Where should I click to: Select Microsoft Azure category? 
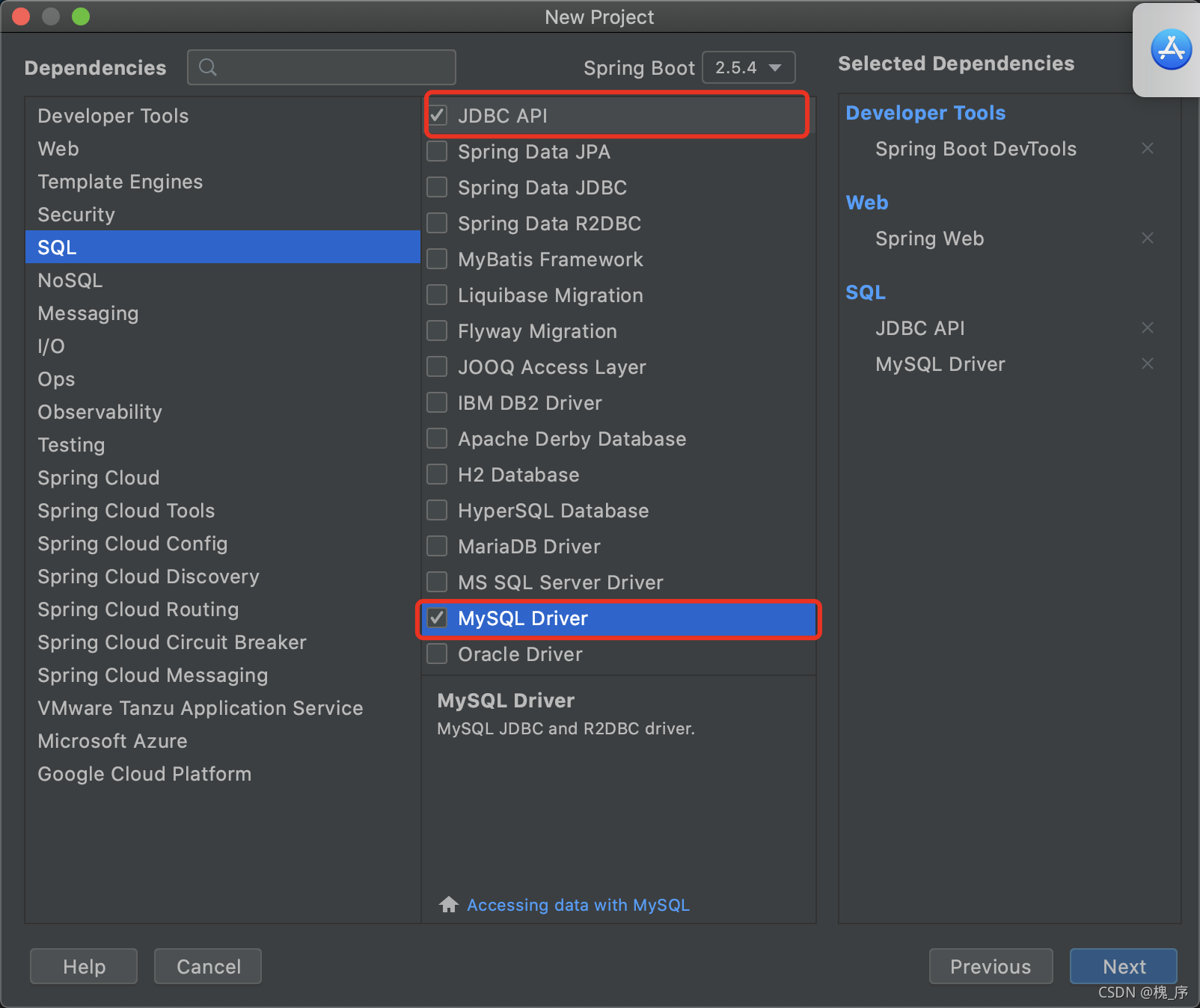click(223, 741)
